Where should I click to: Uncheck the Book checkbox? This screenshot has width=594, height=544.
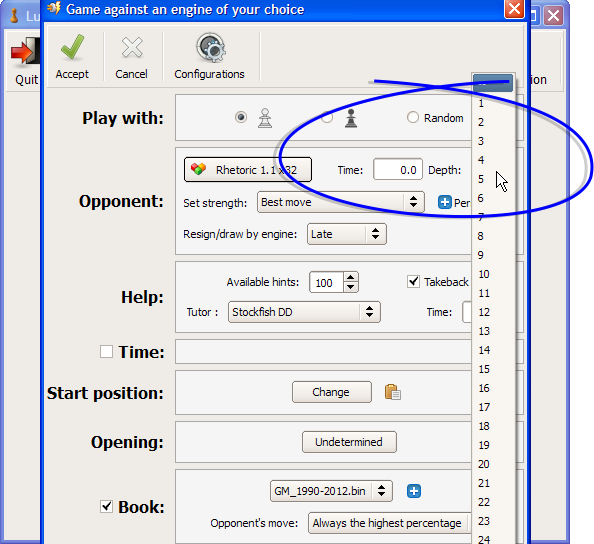click(x=106, y=506)
